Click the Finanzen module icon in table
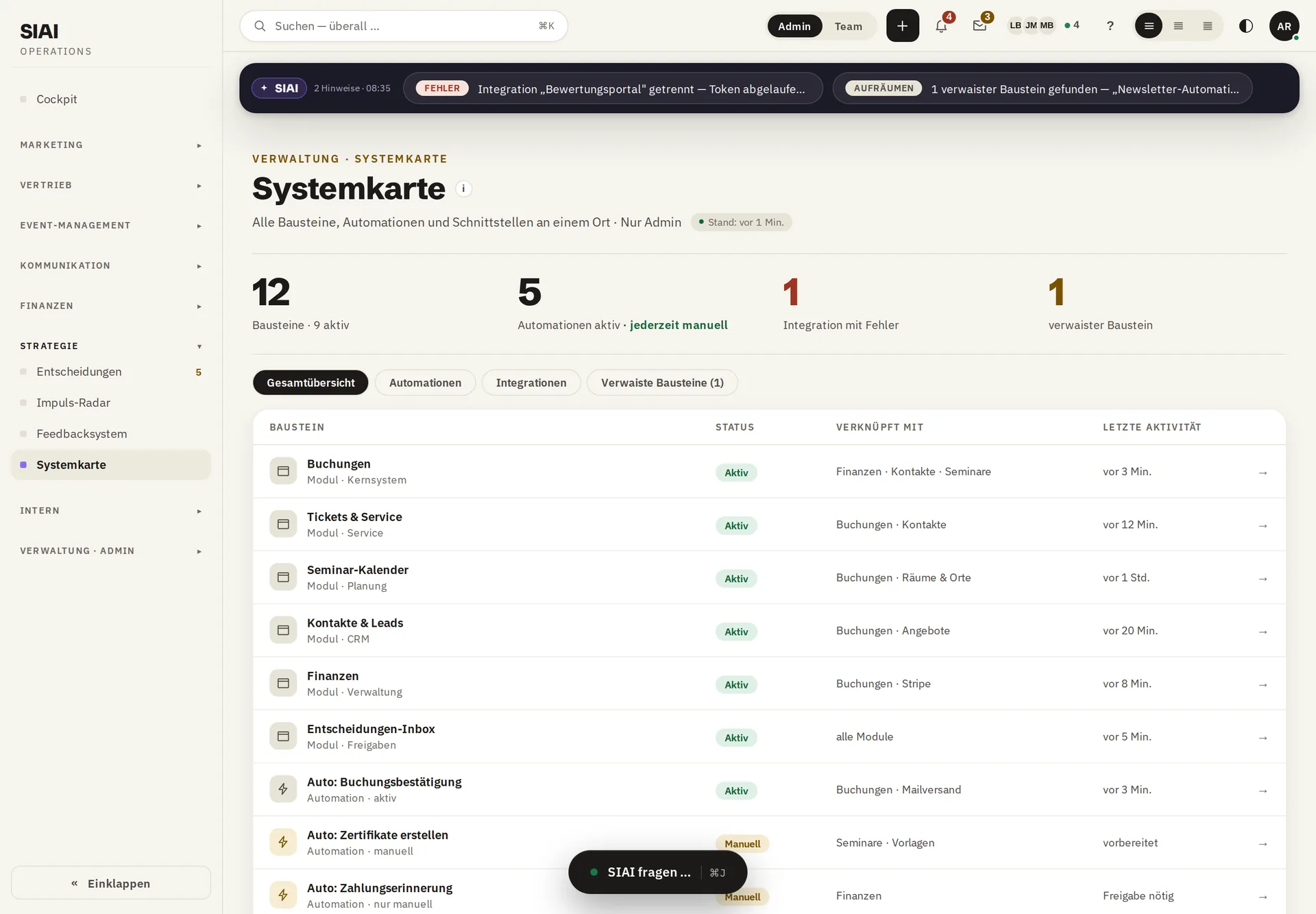 tap(283, 683)
